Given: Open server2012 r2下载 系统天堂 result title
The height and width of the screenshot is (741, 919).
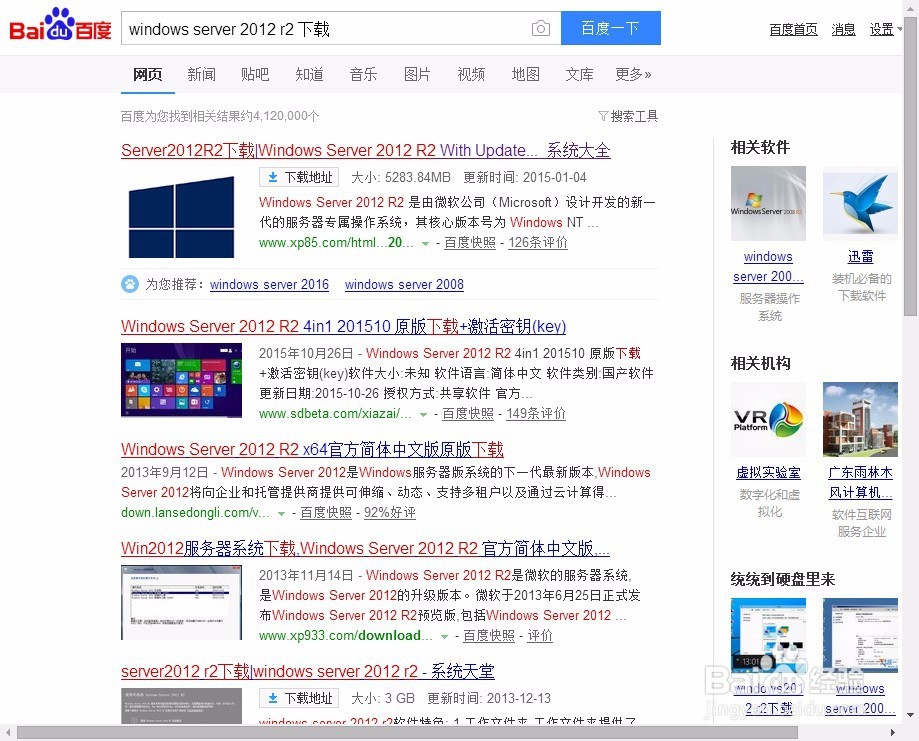Looking at the screenshot, I should [x=308, y=671].
